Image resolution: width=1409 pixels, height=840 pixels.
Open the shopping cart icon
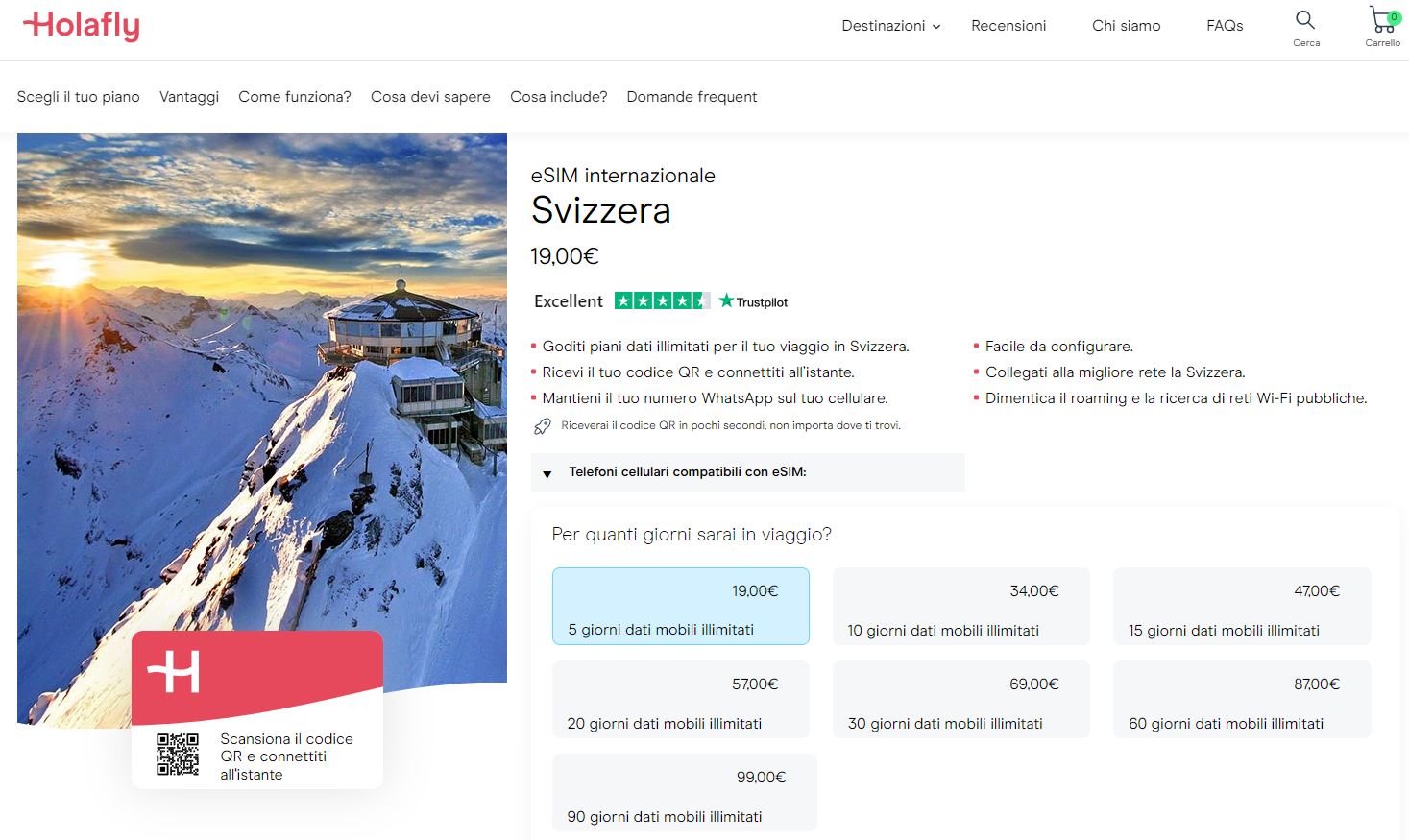point(1382,20)
